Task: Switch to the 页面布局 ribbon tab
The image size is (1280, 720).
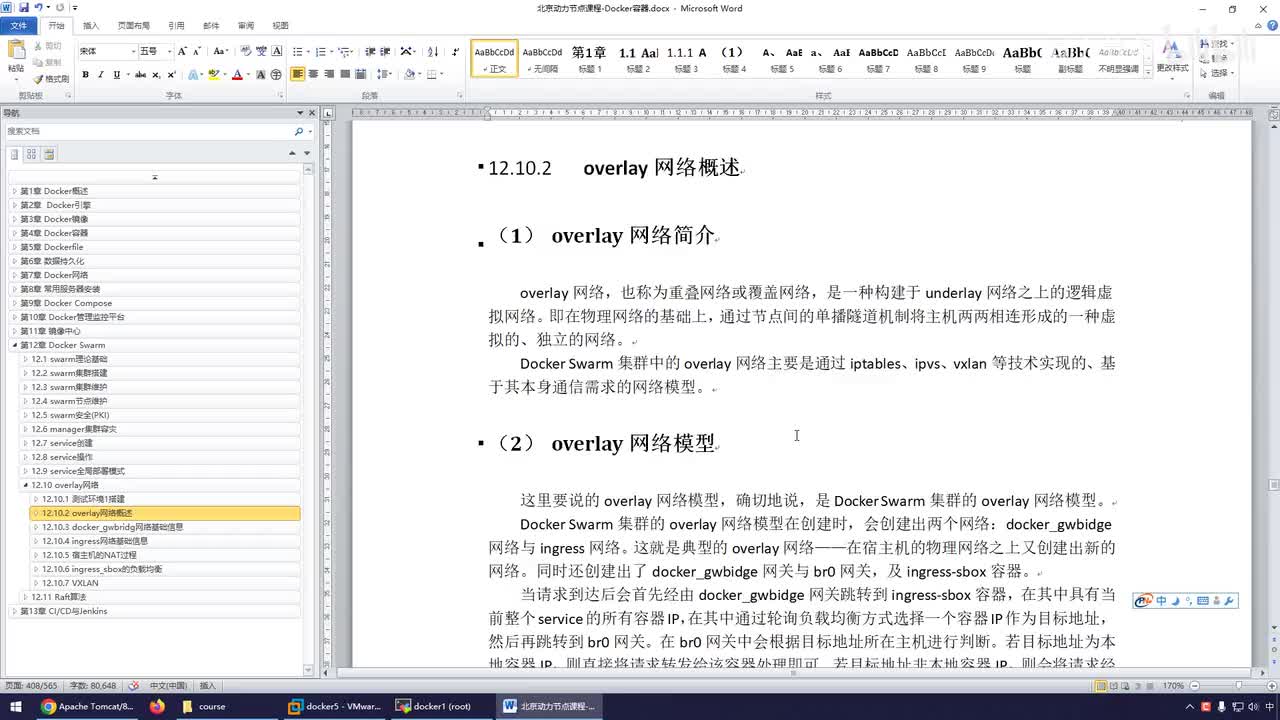Action: coord(133,25)
